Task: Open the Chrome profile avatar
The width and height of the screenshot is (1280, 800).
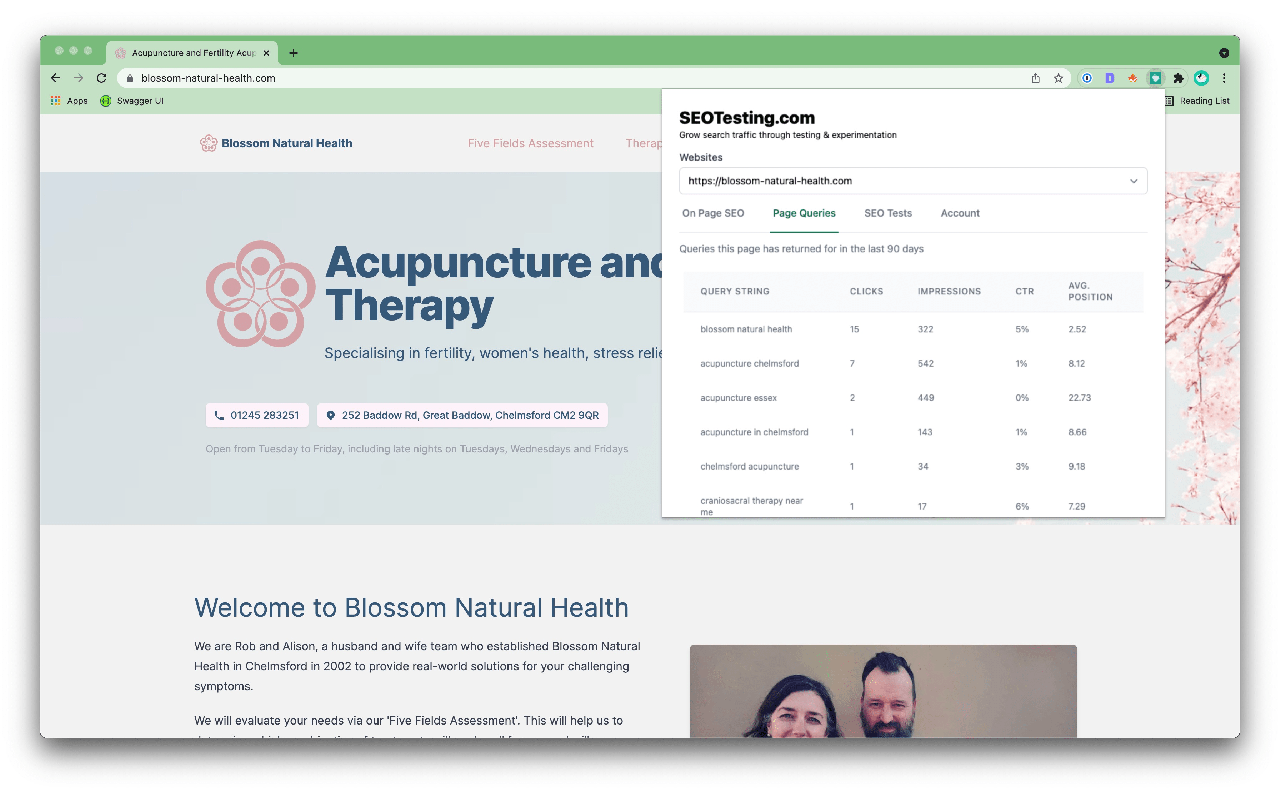Action: (x=1201, y=78)
